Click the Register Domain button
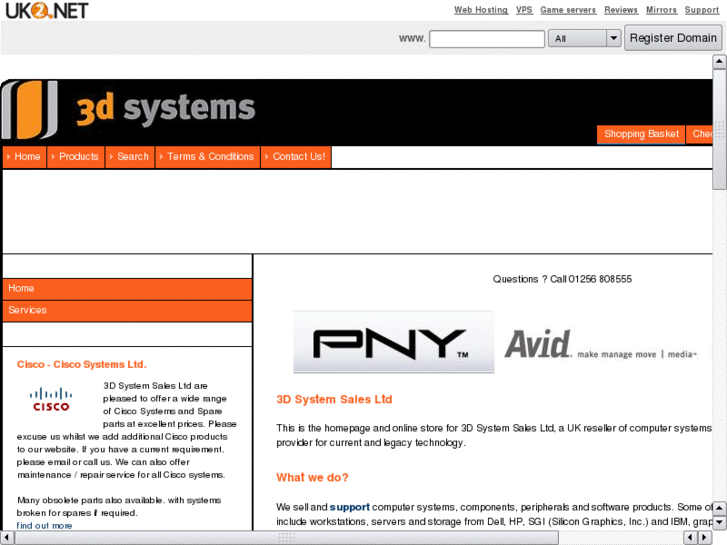 tap(673, 38)
